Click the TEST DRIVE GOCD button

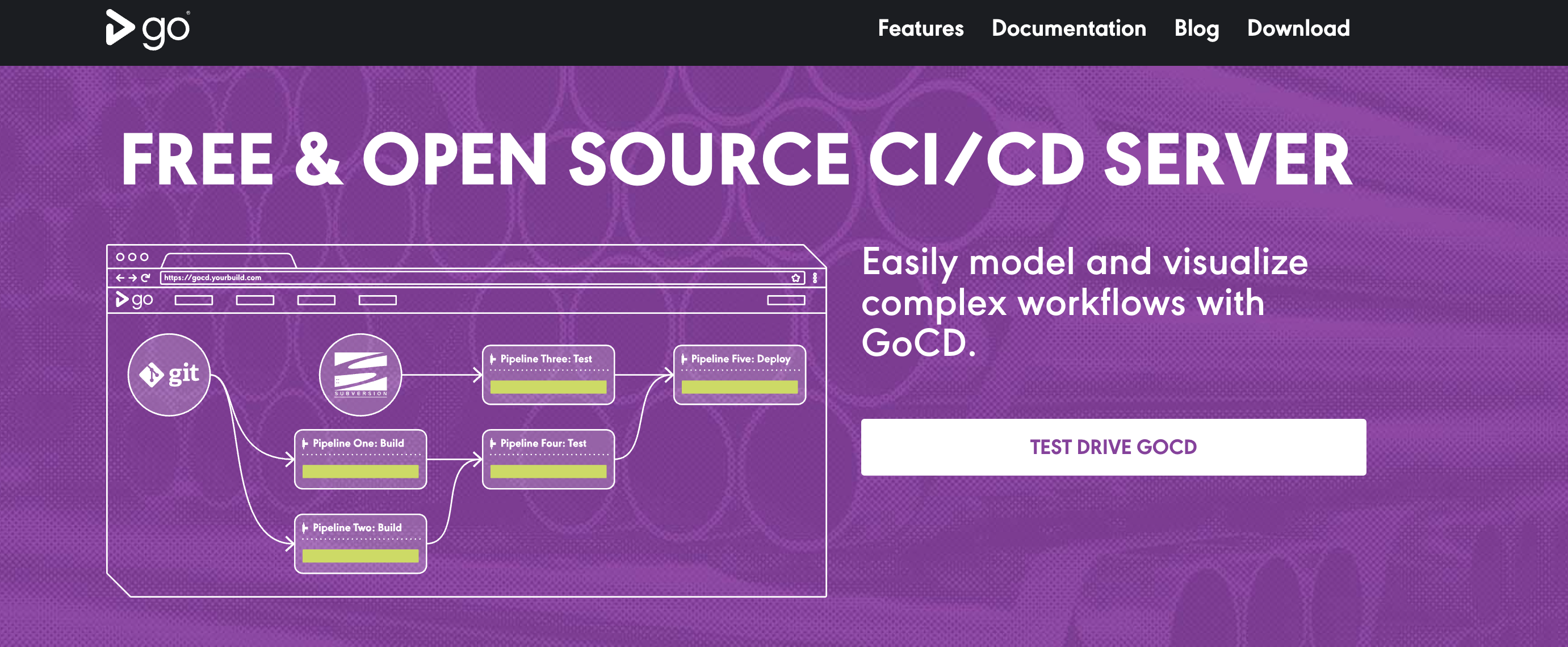(1117, 447)
